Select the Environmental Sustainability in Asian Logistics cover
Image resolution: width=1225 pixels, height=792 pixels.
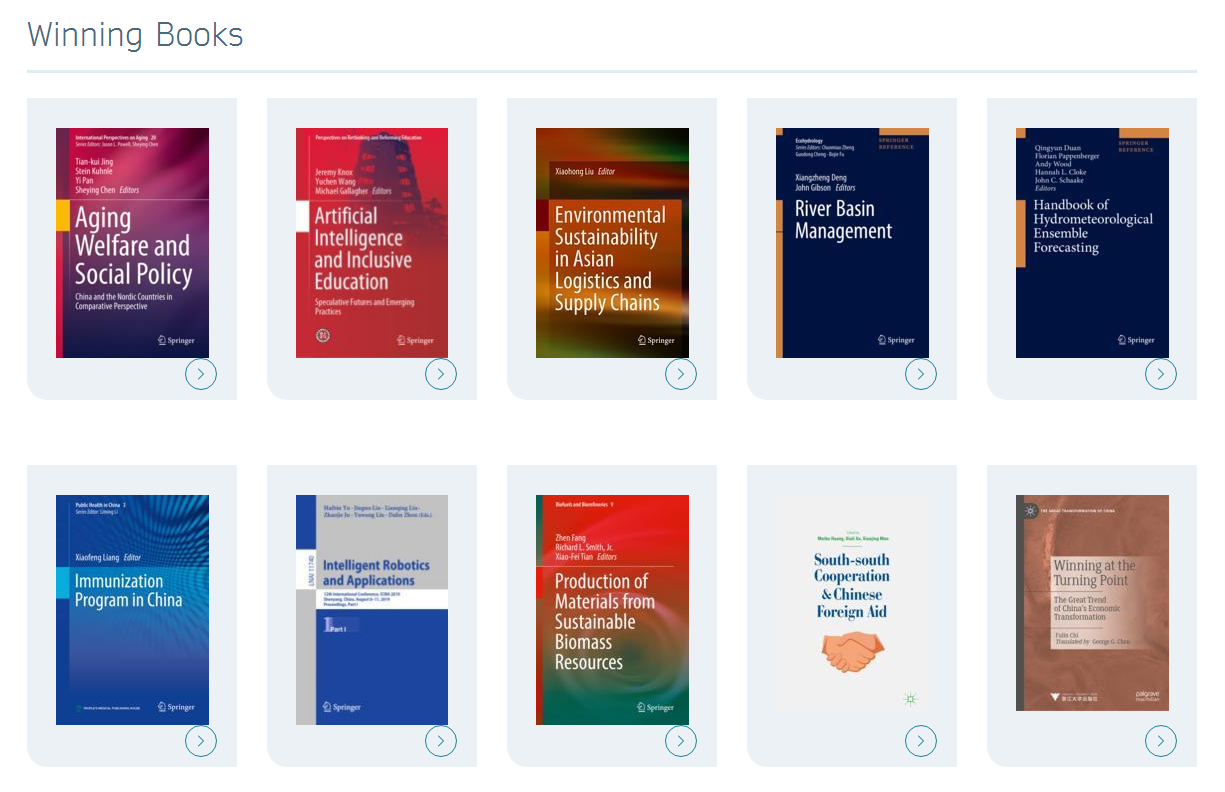point(612,243)
